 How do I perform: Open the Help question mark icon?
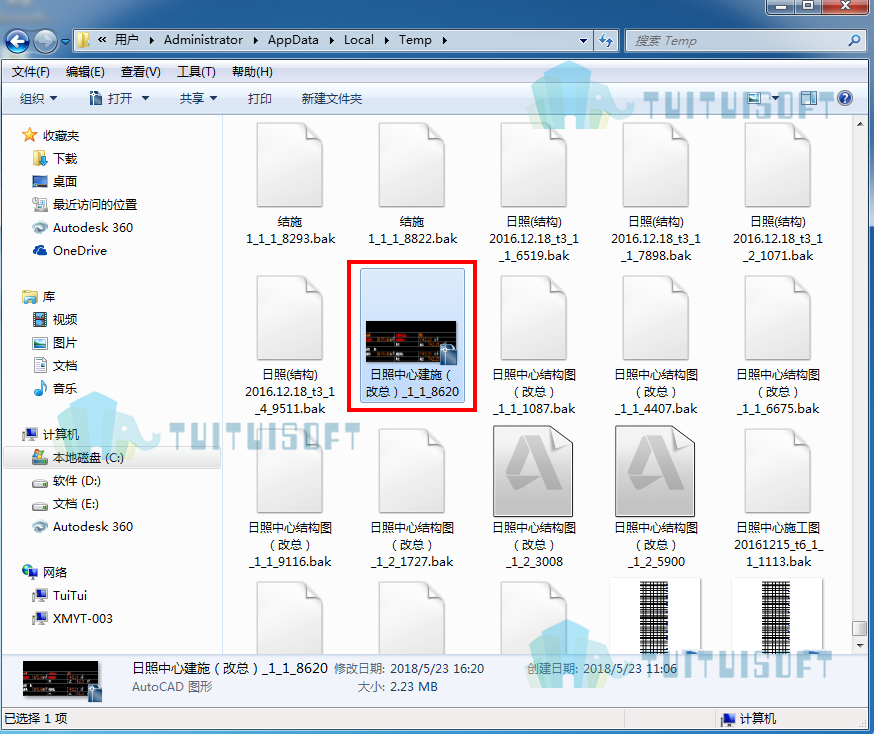pyautogui.click(x=845, y=99)
